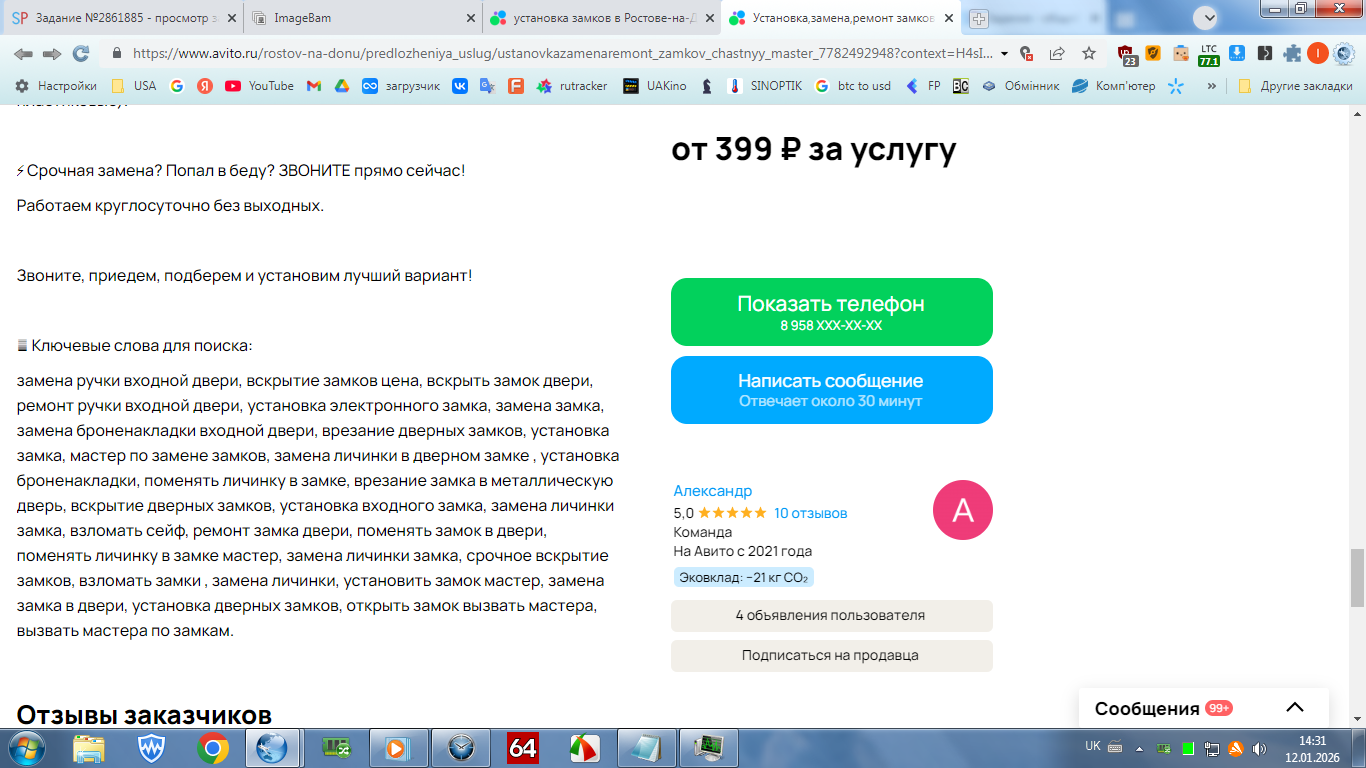
Task: Open the share page icon in address bar
Action: pos(1057,53)
